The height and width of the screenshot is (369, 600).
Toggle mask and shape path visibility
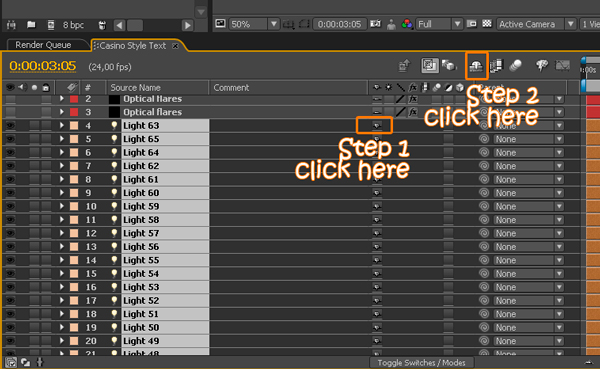(x=304, y=24)
